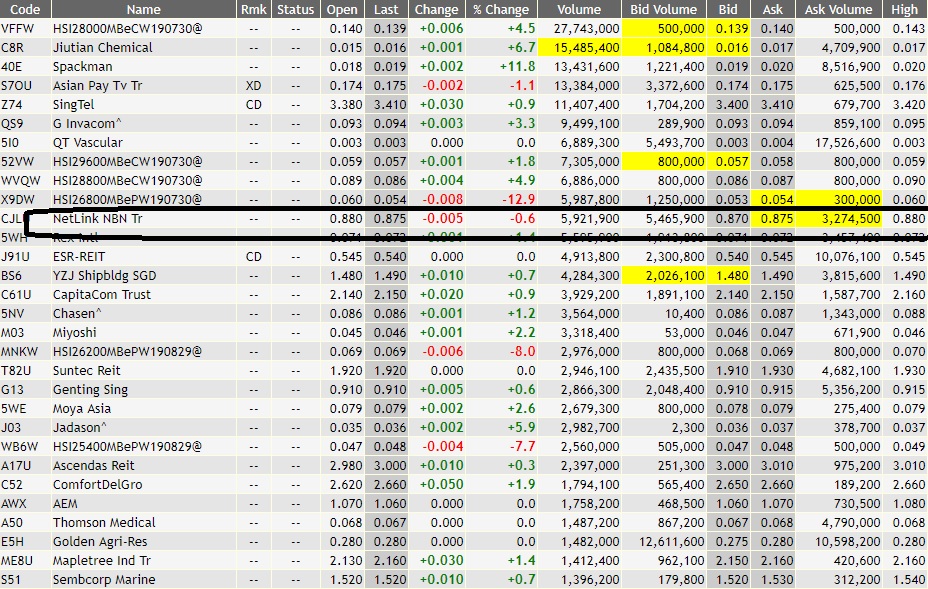Select the ESR-REIT stock name
Image resolution: width=928 pixels, height=589 pixels.
click(79, 256)
